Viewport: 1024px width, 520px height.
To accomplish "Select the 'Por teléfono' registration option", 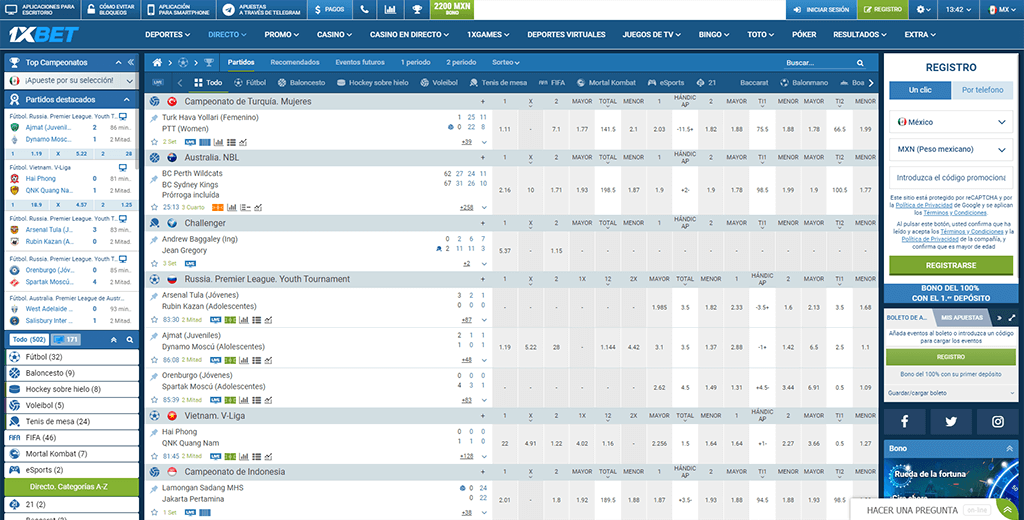I will click(x=983, y=90).
